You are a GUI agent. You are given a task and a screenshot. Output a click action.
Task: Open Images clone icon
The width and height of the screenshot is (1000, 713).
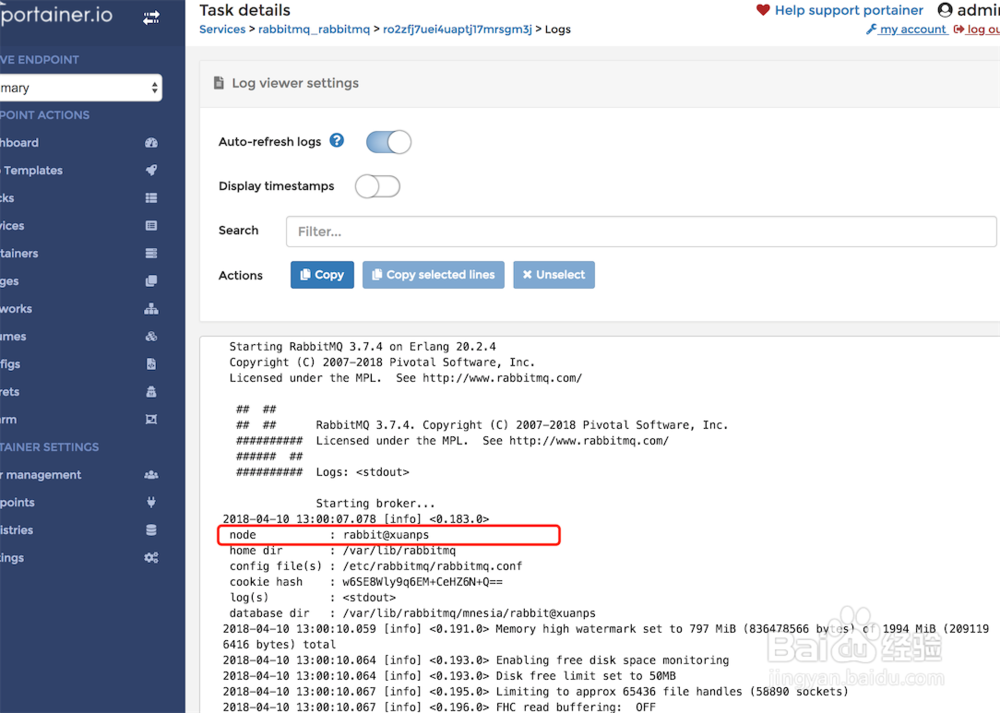(151, 281)
